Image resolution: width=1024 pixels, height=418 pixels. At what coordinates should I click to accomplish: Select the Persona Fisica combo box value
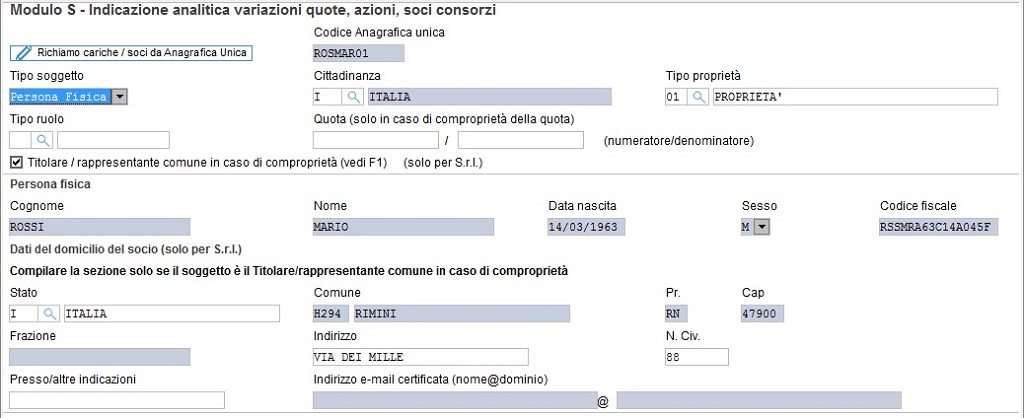coord(60,97)
